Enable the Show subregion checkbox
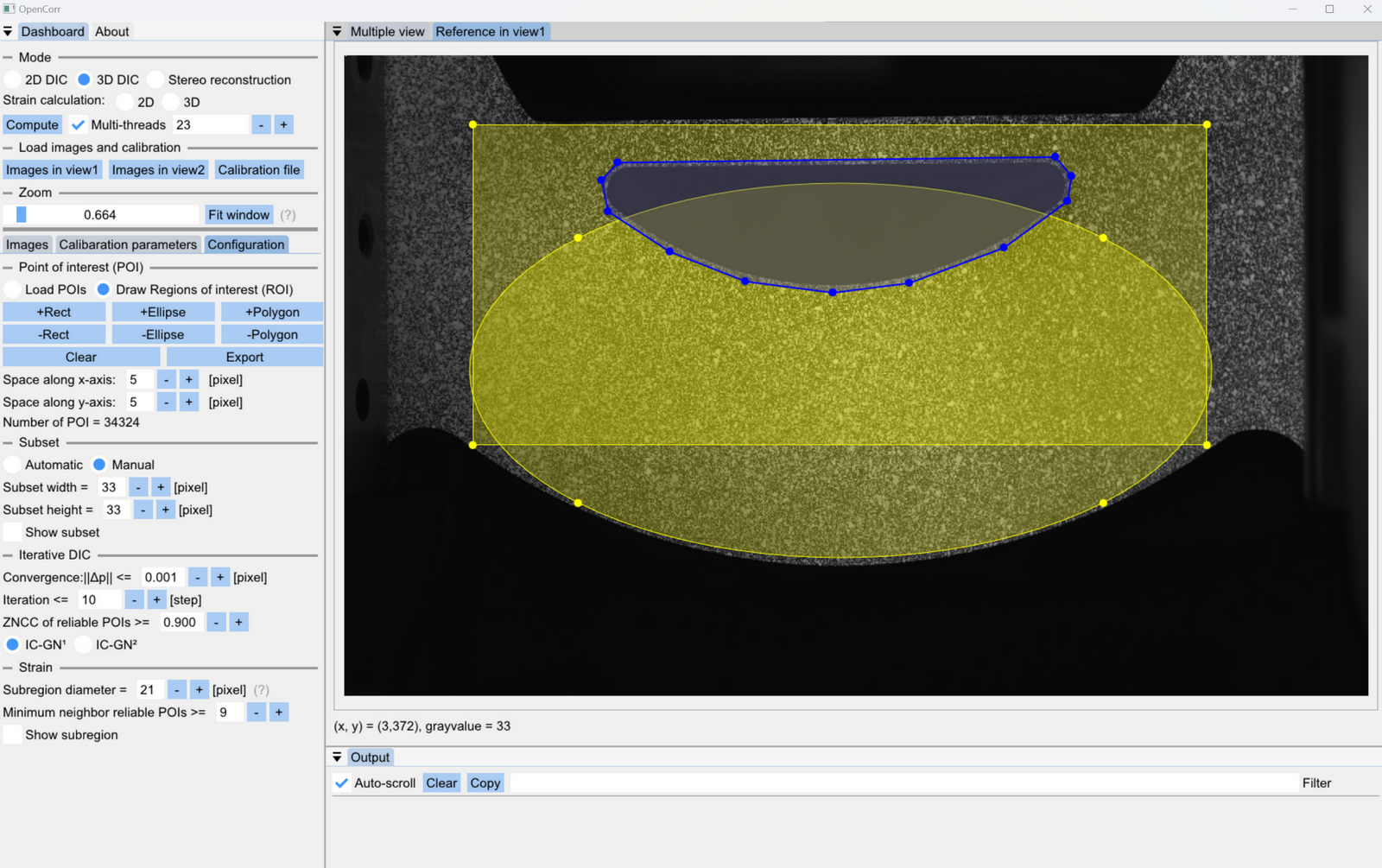 click(x=12, y=734)
